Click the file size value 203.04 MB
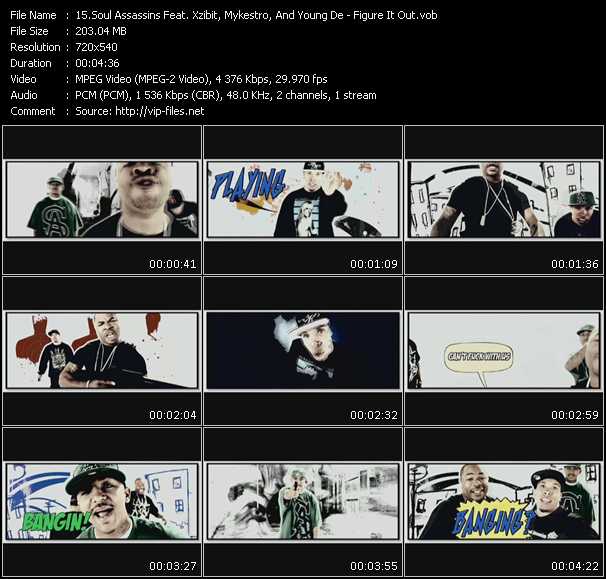 (x=101, y=31)
